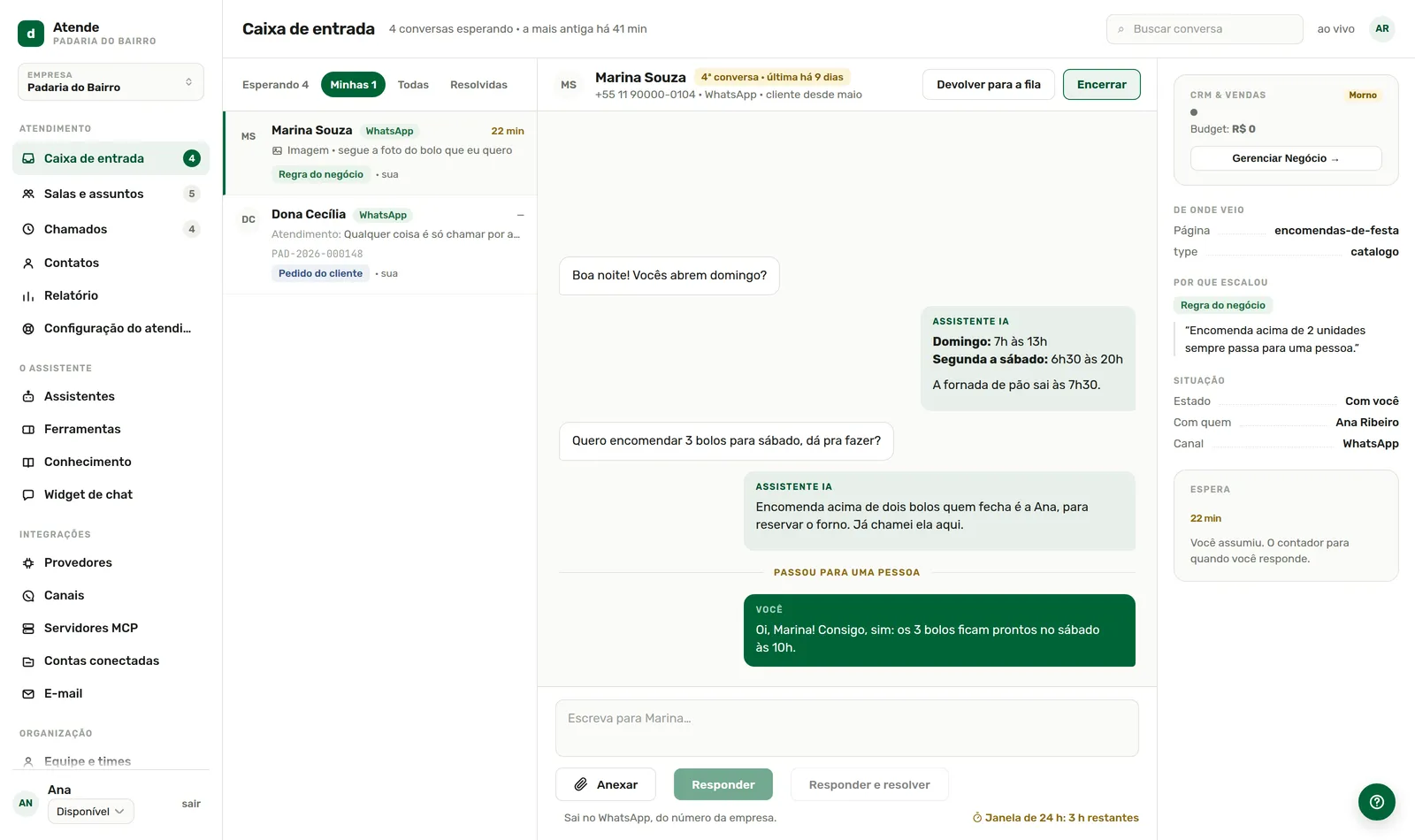The width and height of the screenshot is (1415, 840).
Task: Switch to Esperando 4 tab
Action: pos(275,85)
